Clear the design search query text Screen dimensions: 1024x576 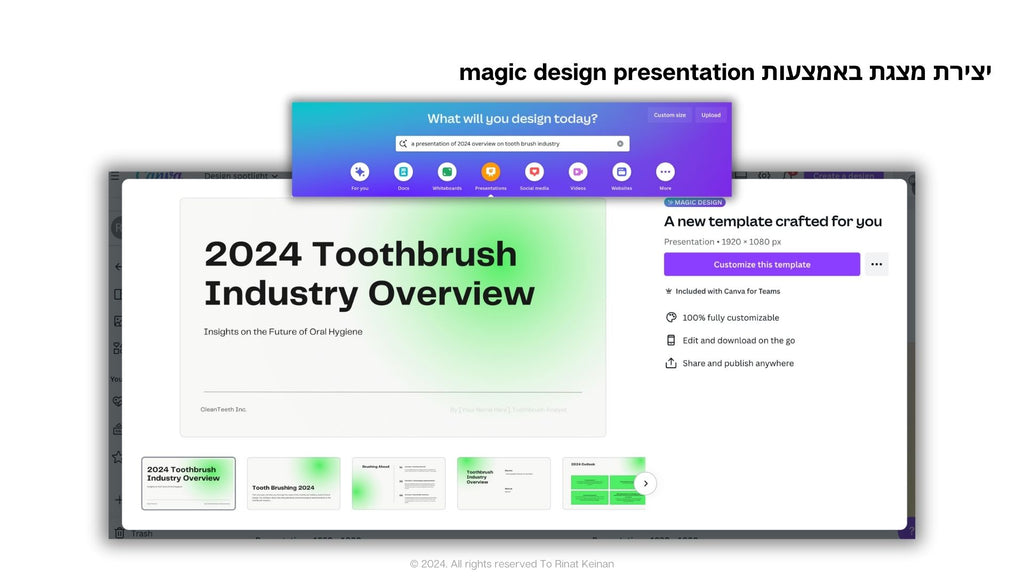[620, 144]
